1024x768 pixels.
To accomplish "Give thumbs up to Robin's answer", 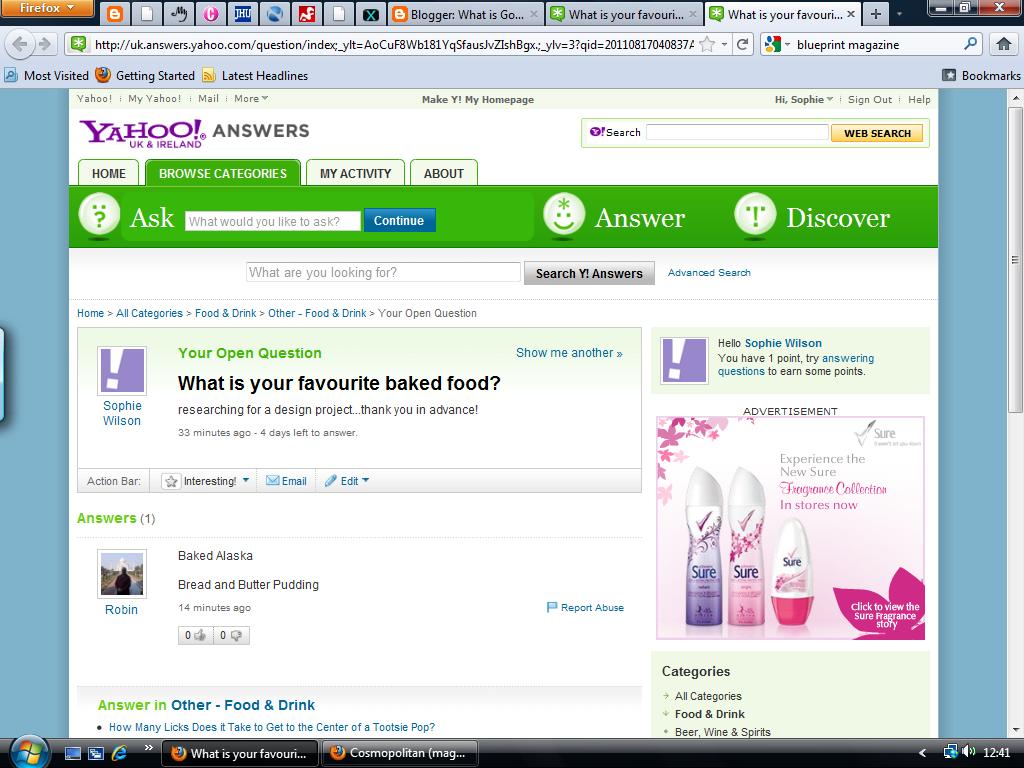I will click(195, 635).
